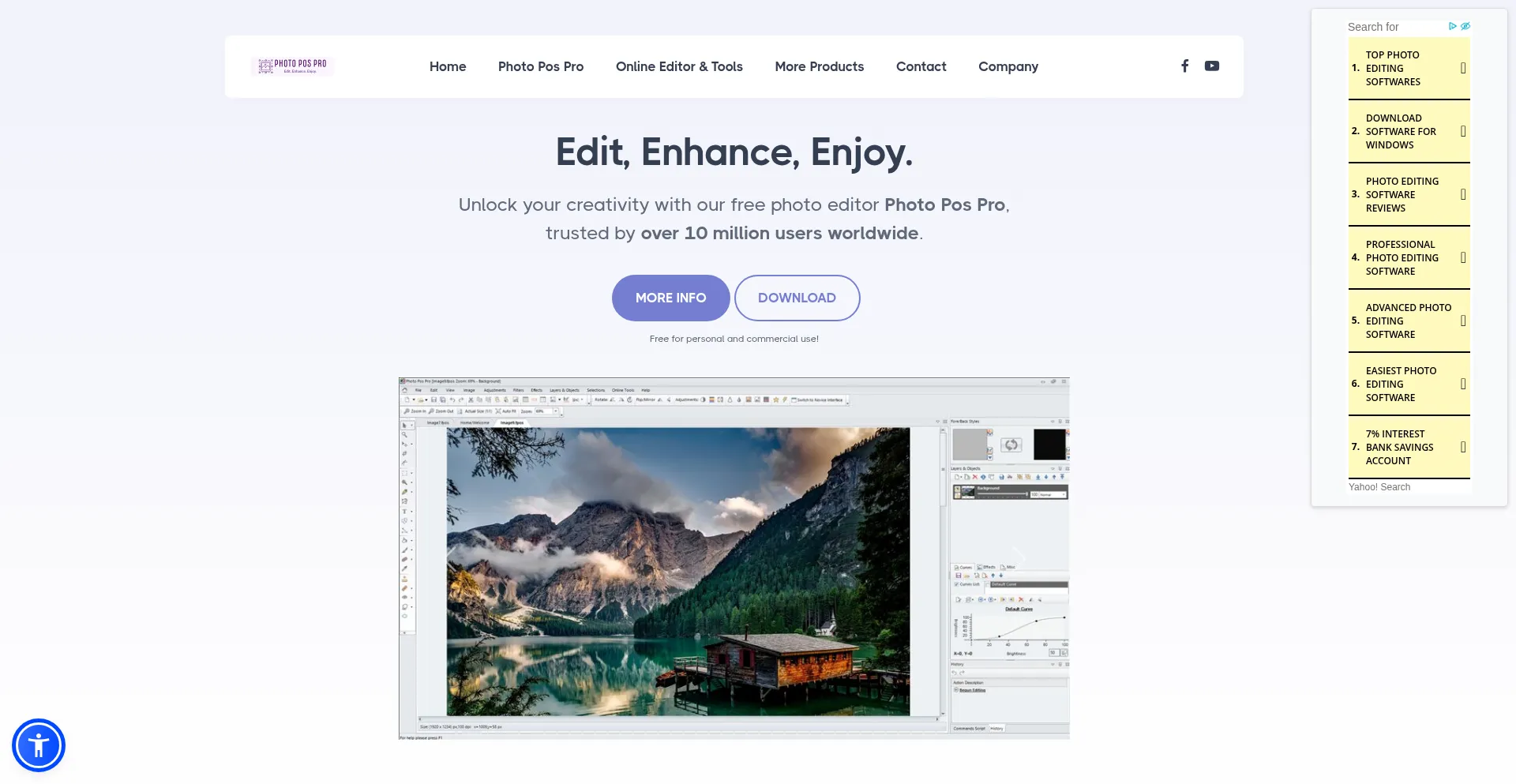Click the black background color swatch
Screen dimensions: 1516x784
1050,445
